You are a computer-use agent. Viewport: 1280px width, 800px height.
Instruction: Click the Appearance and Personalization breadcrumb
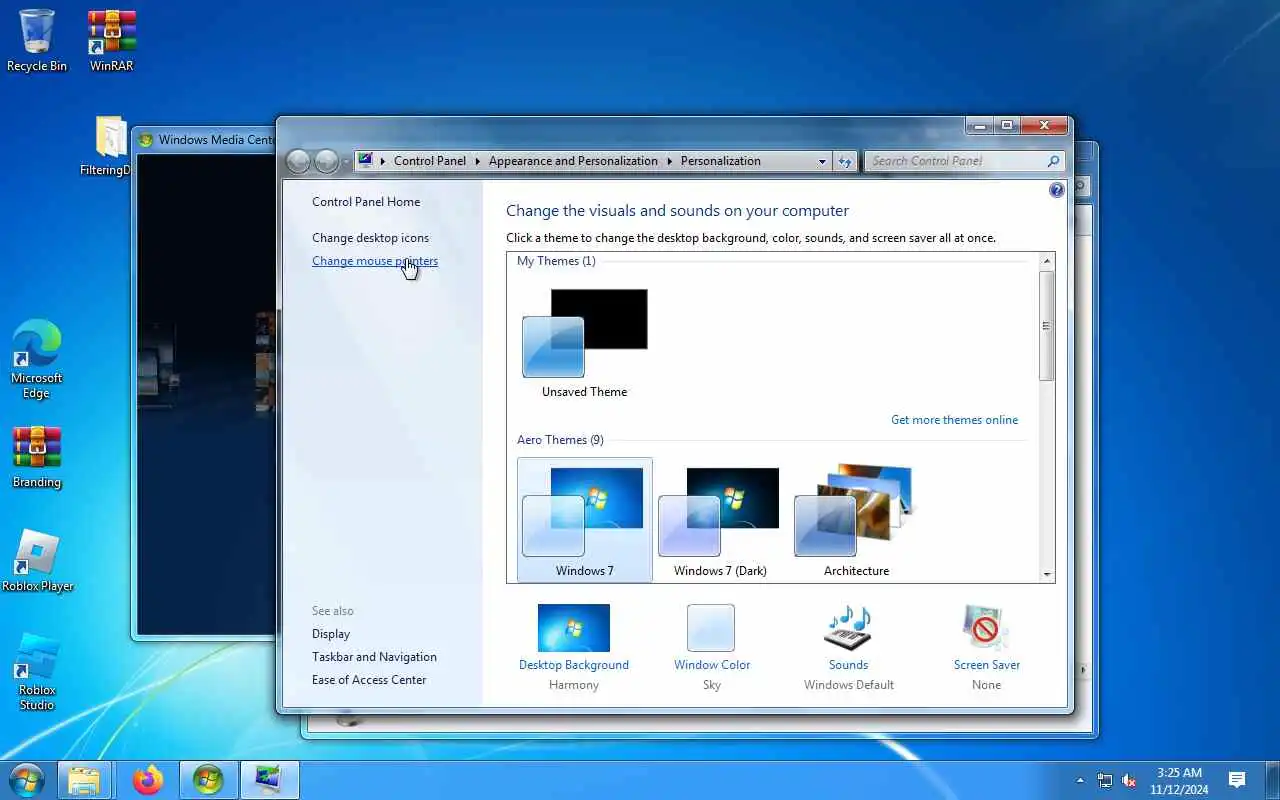[x=573, y=161]
